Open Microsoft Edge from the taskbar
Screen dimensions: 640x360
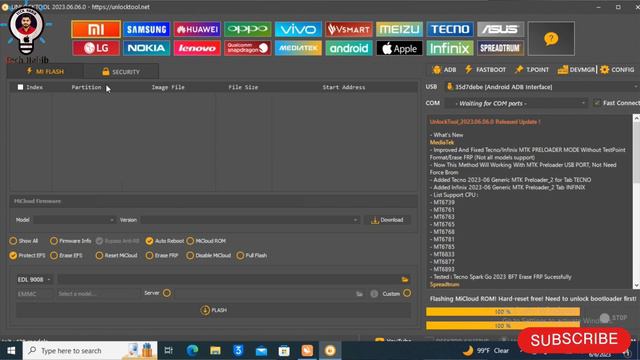(x=192, y=351)
